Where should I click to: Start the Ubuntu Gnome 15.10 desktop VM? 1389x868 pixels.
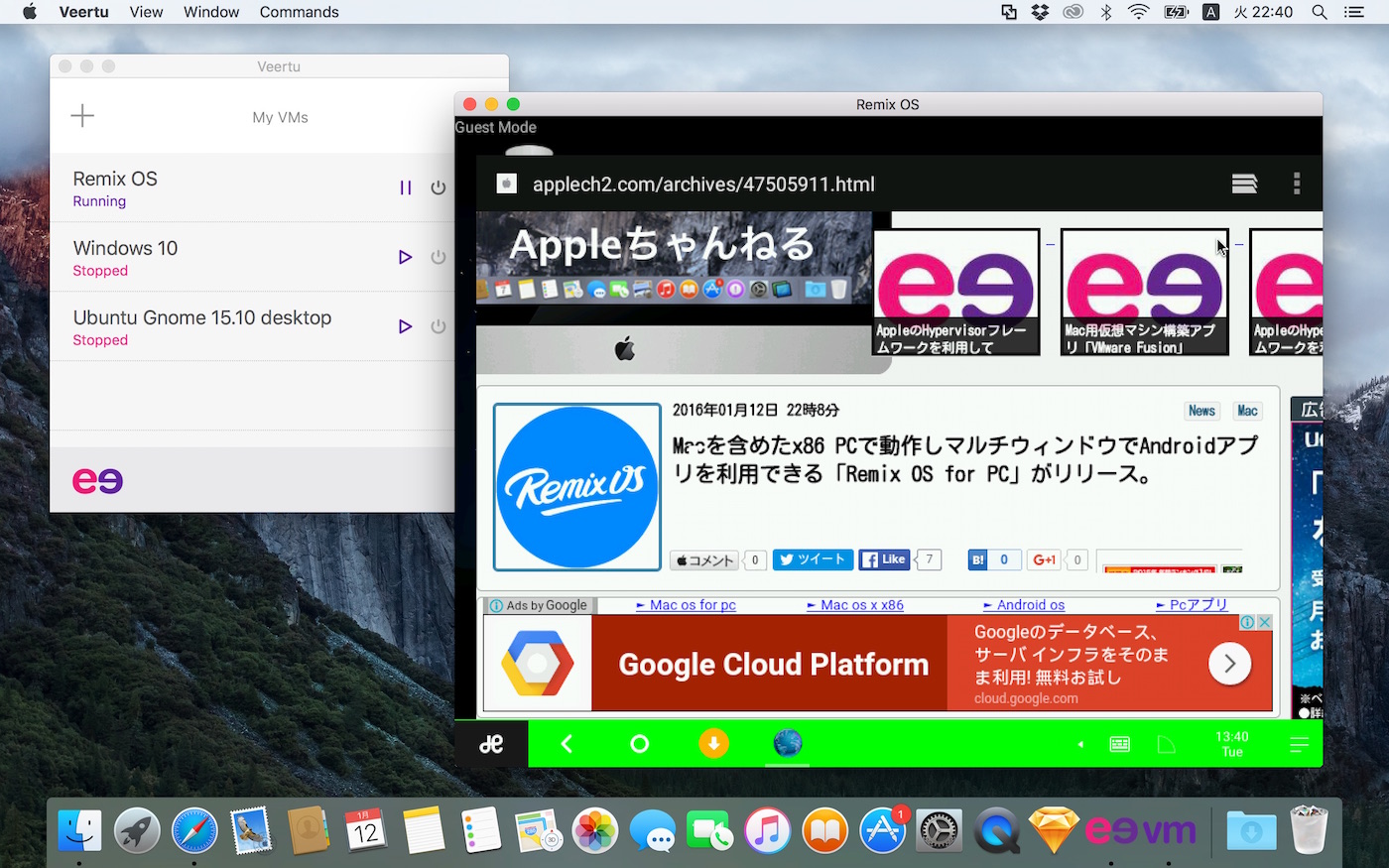click(405, 326)
